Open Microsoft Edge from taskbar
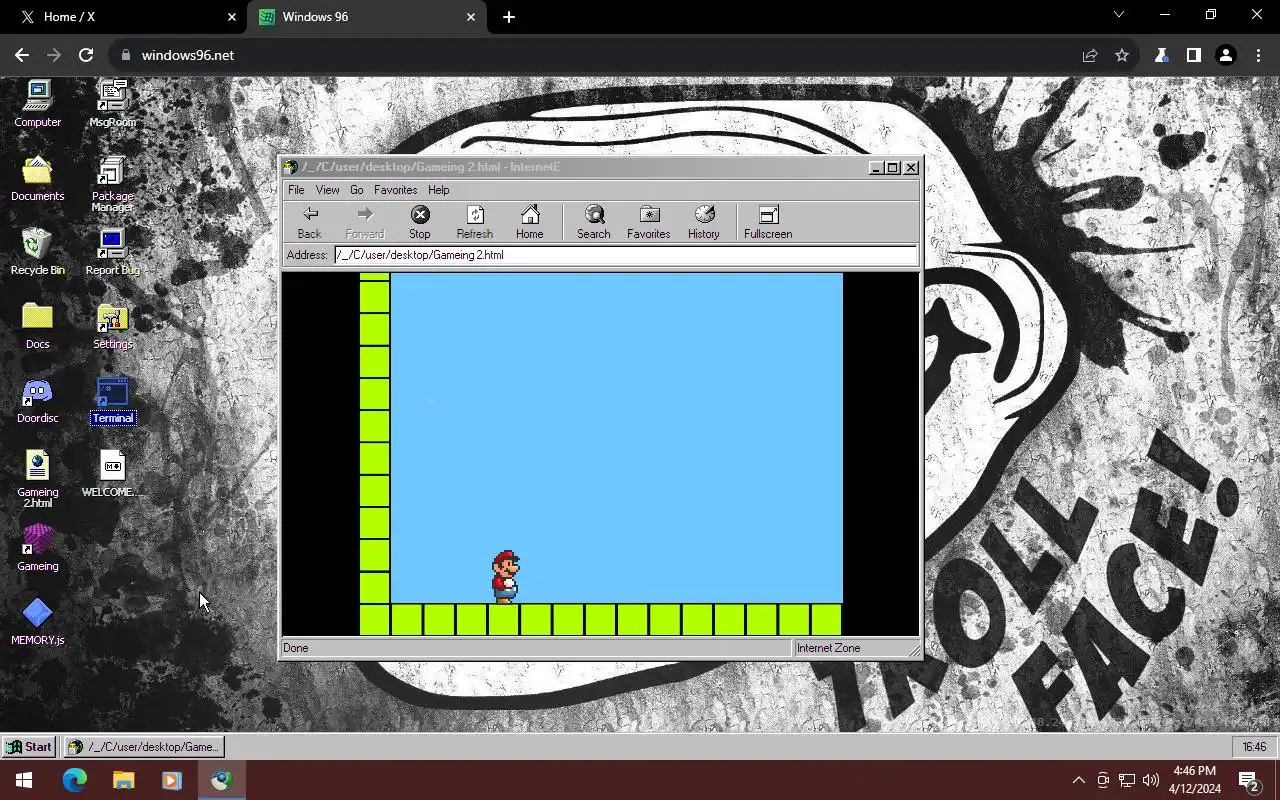 point(75,780)
